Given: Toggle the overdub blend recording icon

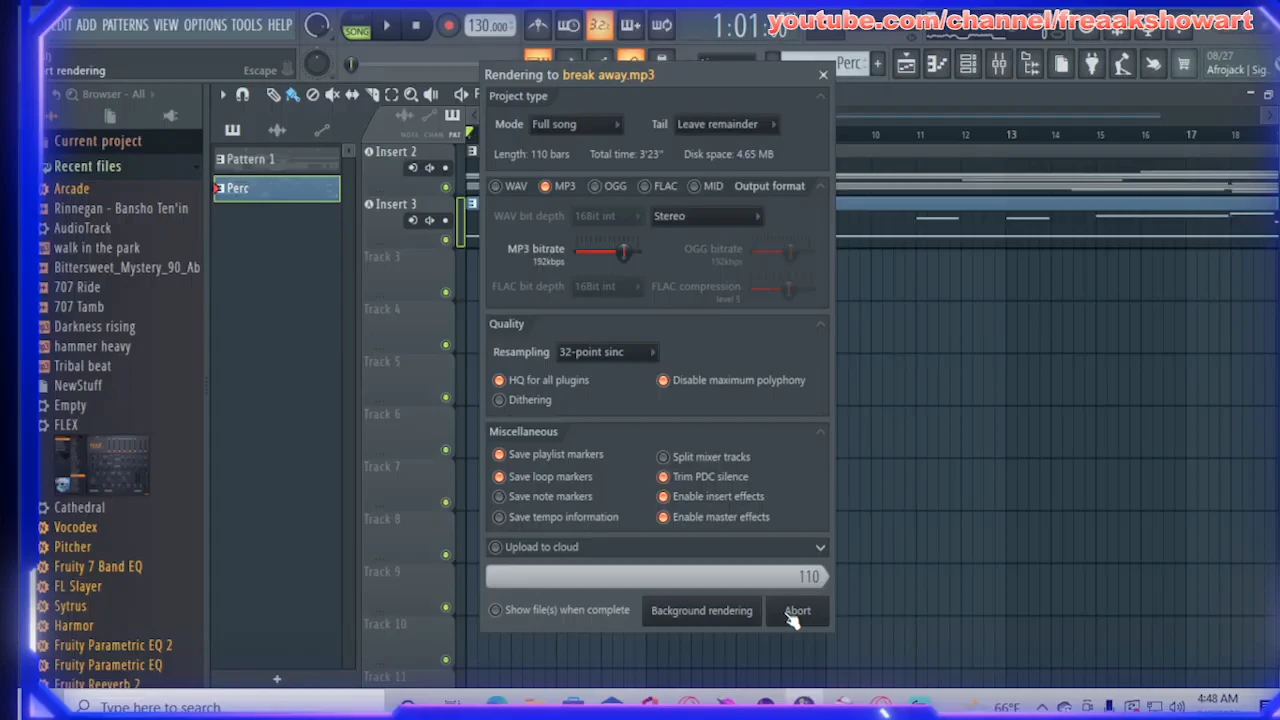Looking at the screenshot, I should click(x=631, y=25).
